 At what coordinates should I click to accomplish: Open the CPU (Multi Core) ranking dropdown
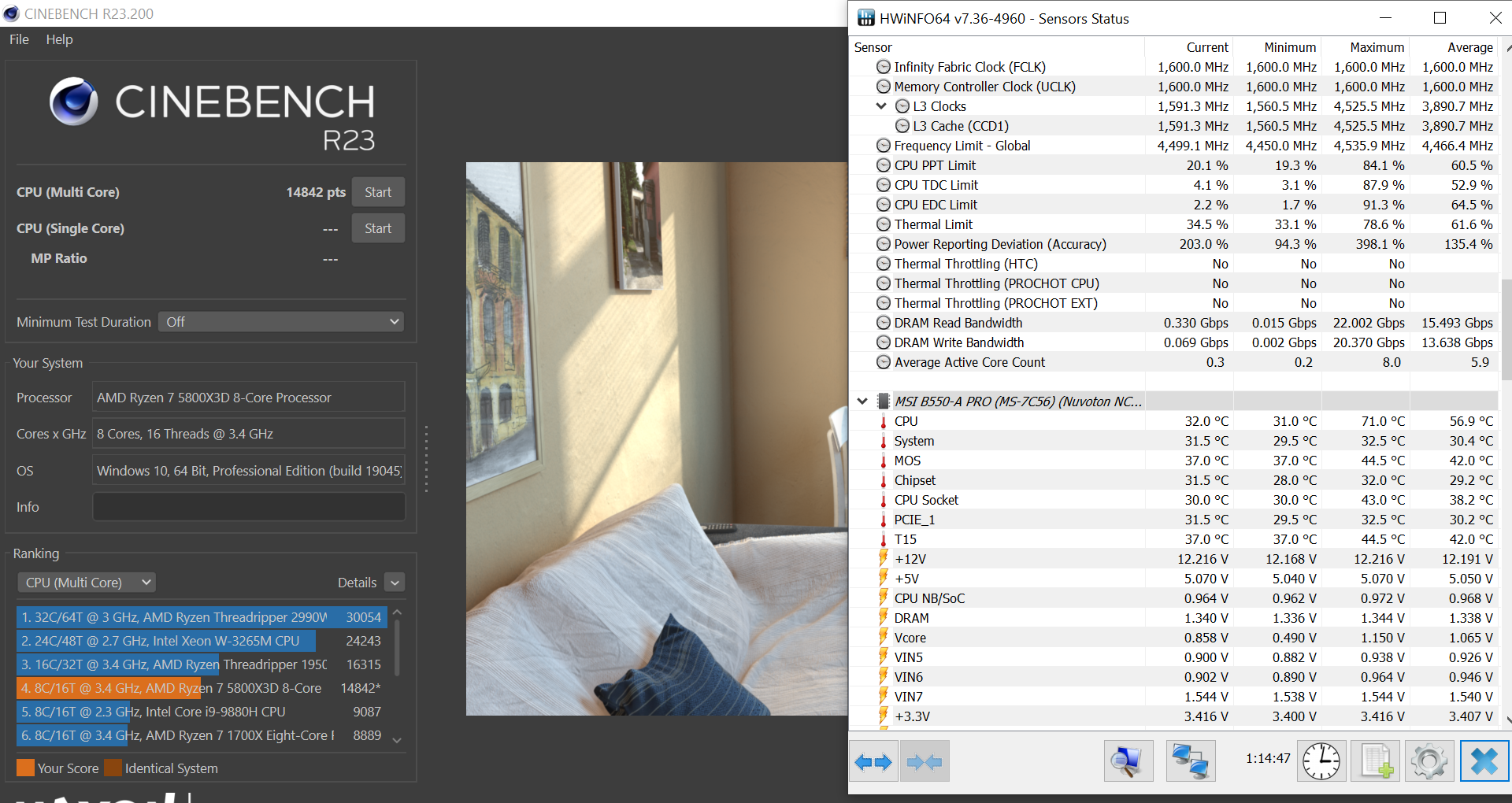click(x=87, y=583)
